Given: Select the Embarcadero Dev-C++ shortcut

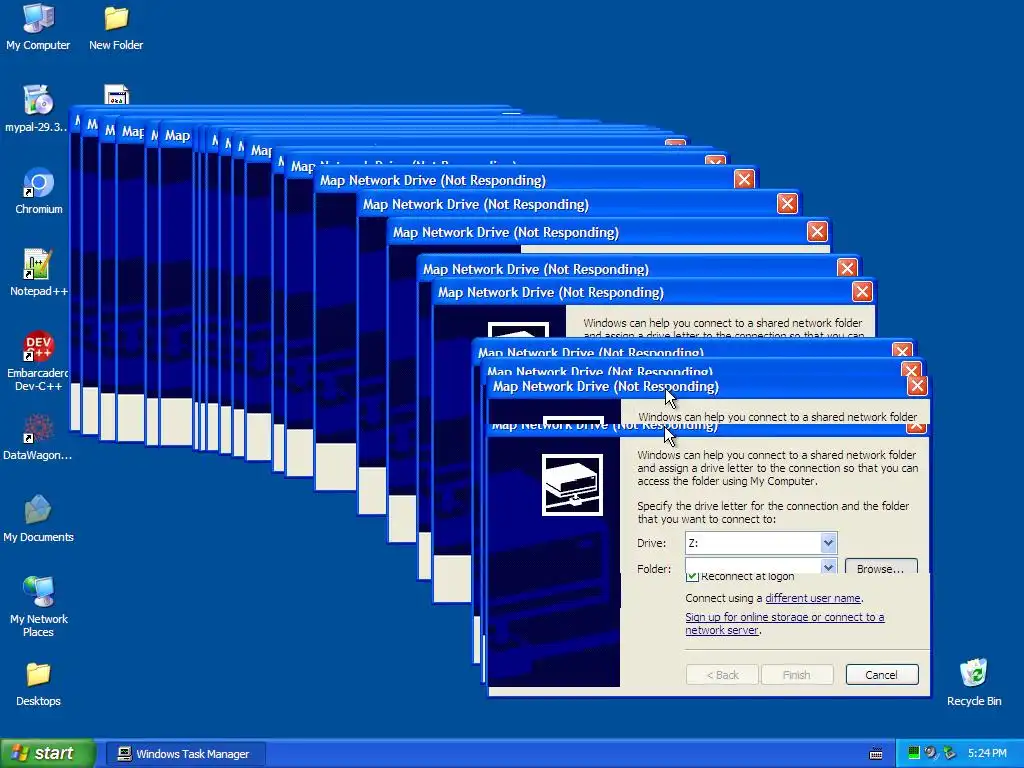Looking at the screenshot, I should click(37, 360).
